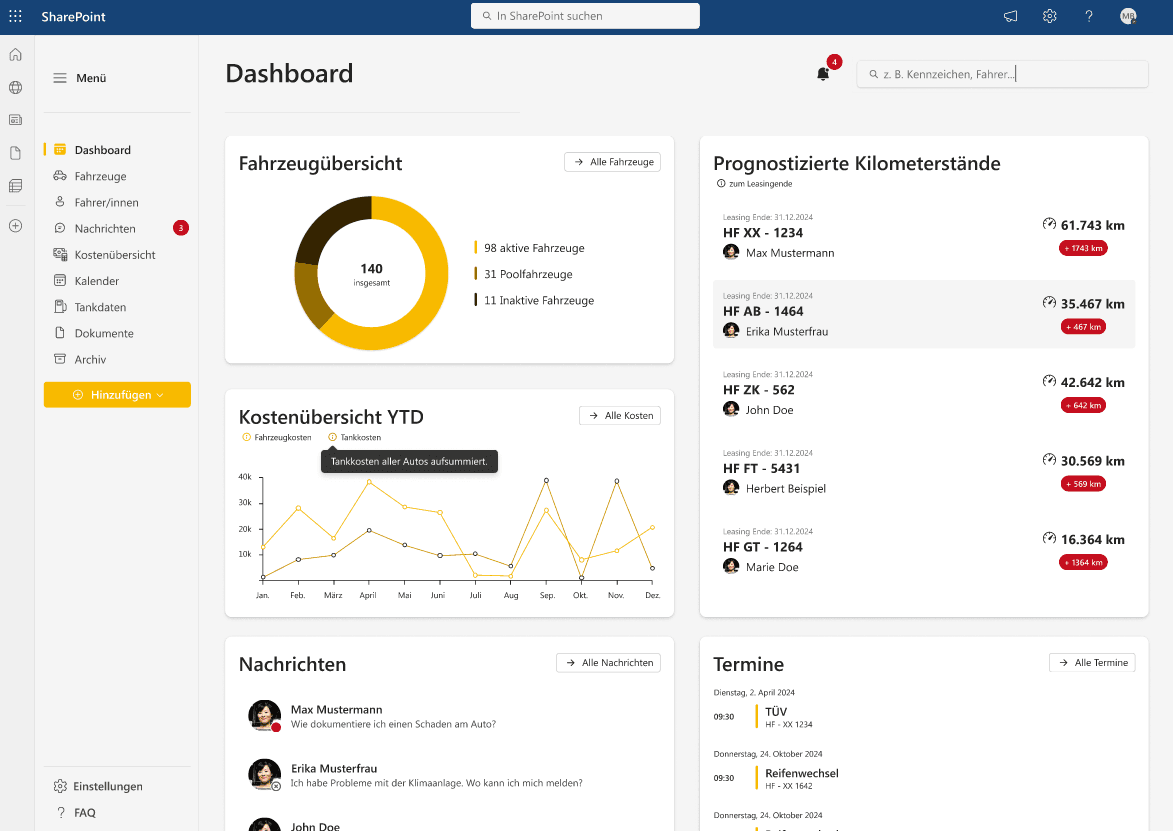Click the settings gear in the blue top bar
Image resolution: width=1173 pixels, height=831 pixels.
1049,16
